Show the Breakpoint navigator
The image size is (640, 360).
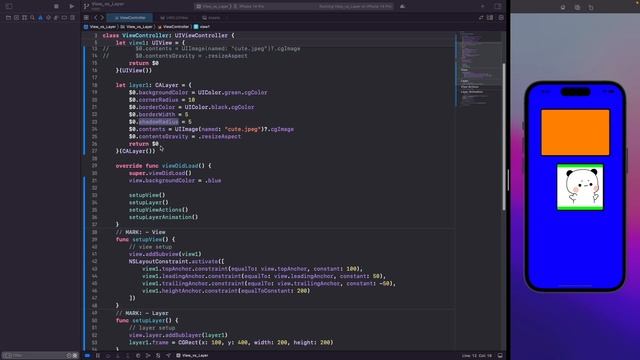point(64,18)
